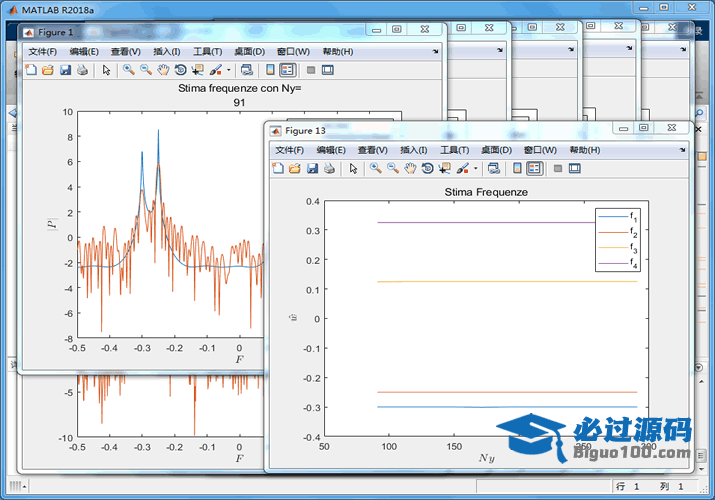Image resolution: width=715 pixels, height=500 pixels.
Task: Select Data Cursor tool in Figure 13 toolbar
Action: coord(445,168)
